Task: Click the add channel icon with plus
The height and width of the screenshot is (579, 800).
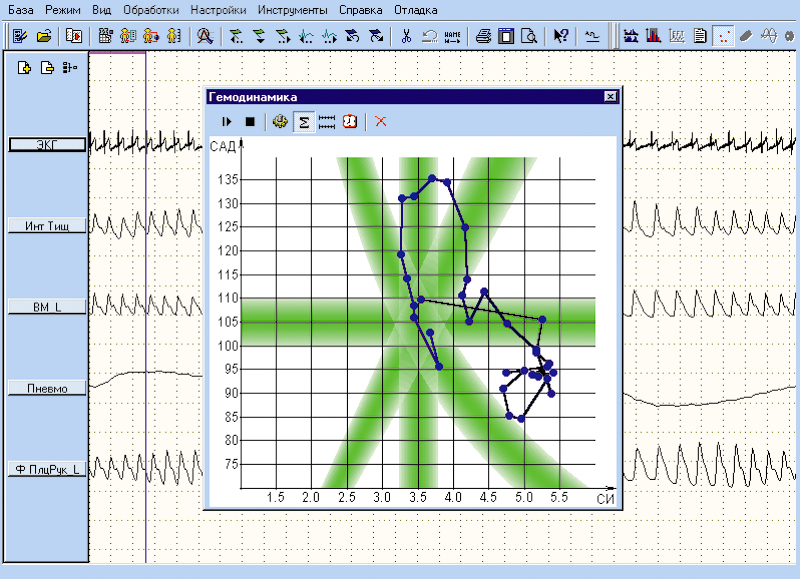Action: 24,68
